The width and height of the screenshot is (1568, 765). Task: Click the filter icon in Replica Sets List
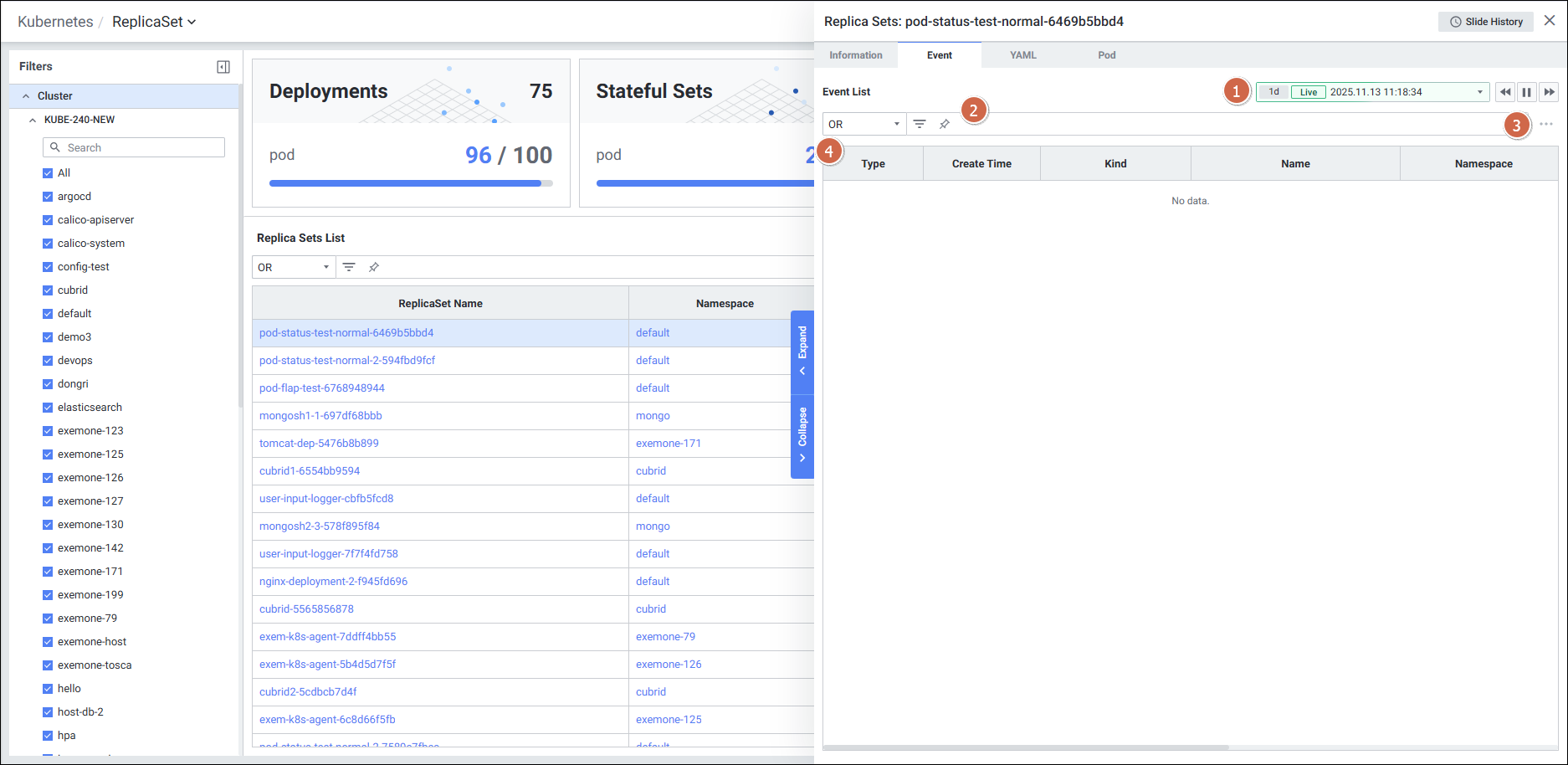(349, 267)
